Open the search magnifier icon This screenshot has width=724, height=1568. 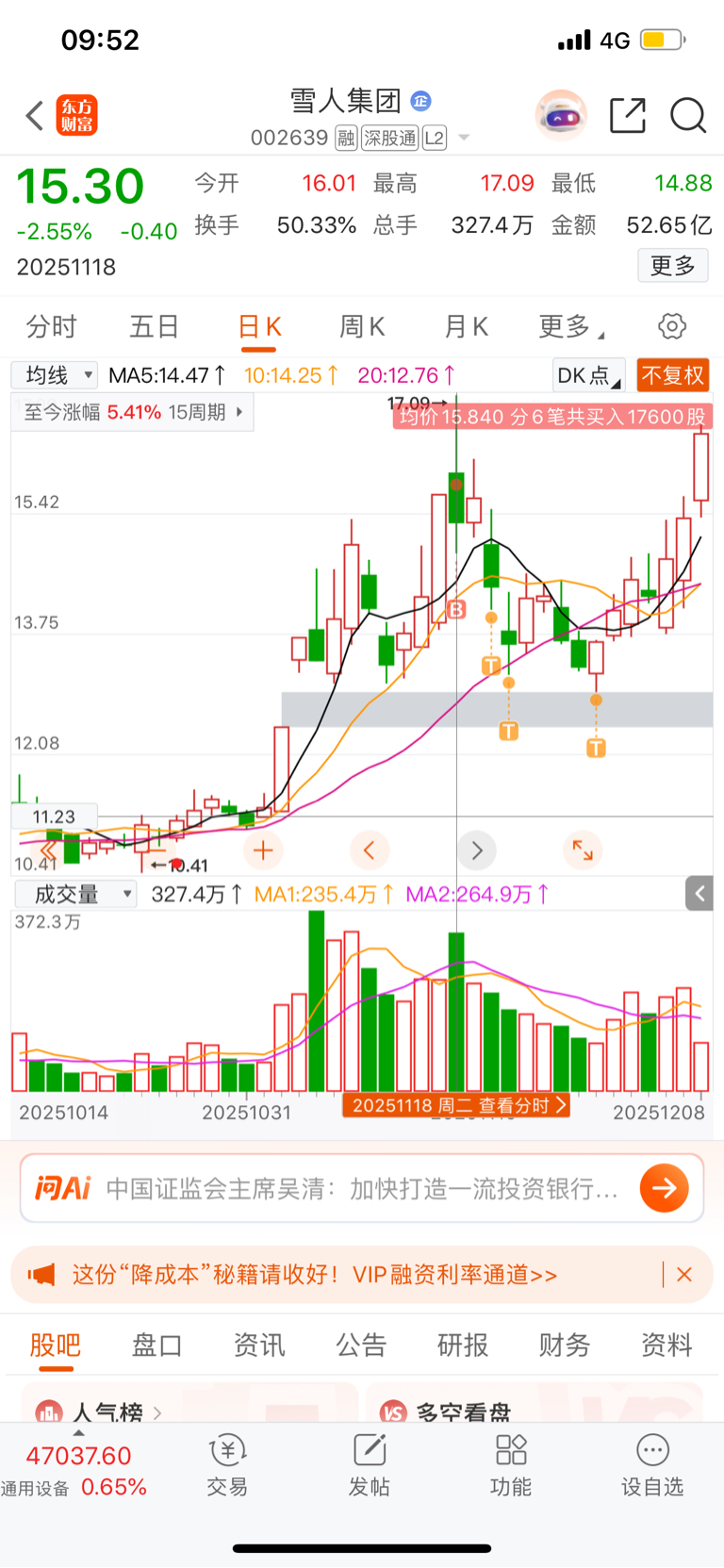point(688,116)
